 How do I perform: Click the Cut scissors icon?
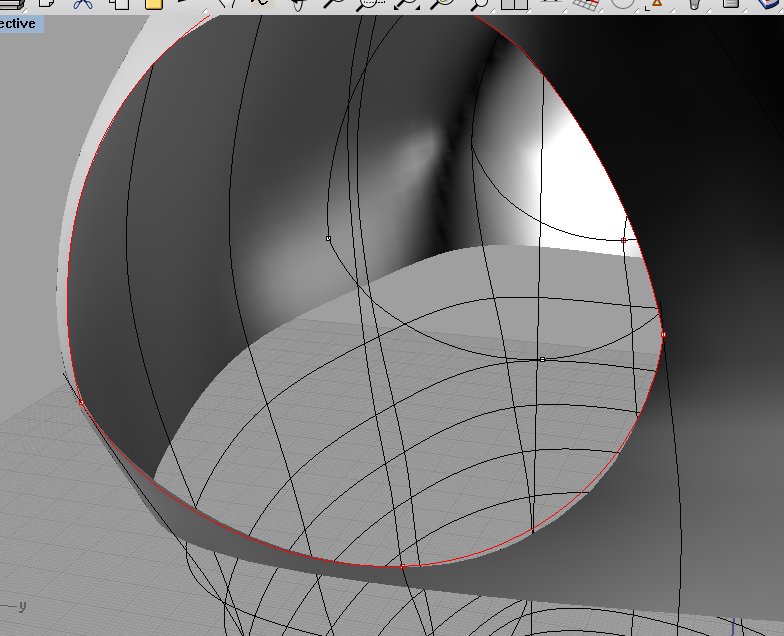click(x=84, y=4)
